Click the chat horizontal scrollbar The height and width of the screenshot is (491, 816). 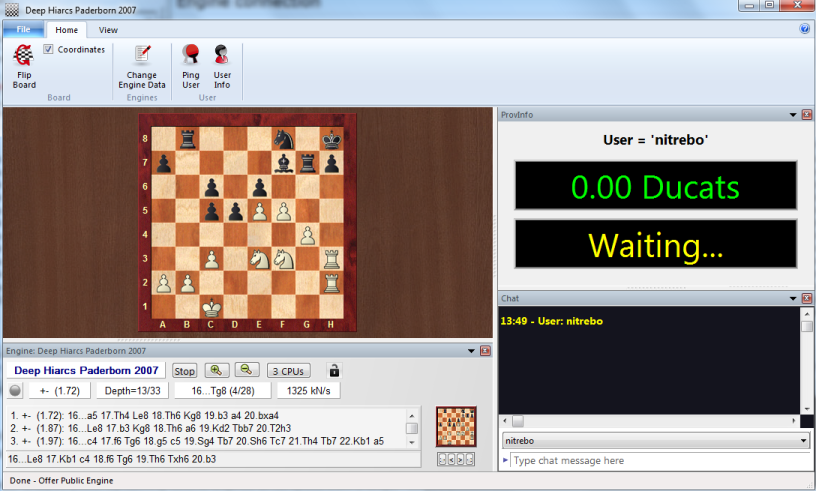(650, 421)
